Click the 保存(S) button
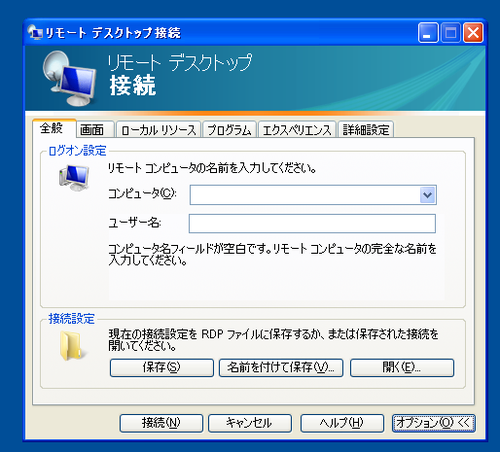This screenshot has width=500, height=452. pos(162,368)
